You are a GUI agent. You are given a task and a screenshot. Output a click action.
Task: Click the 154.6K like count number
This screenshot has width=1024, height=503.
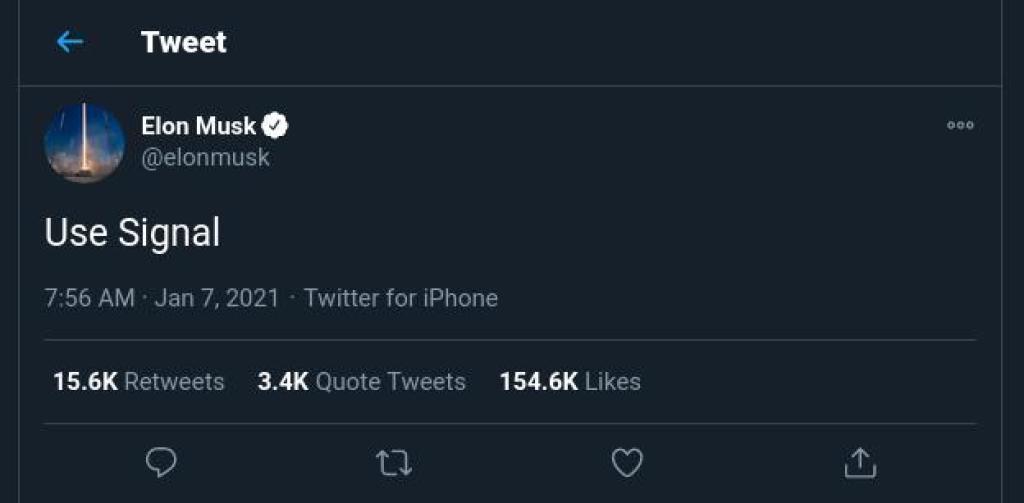tap(539, 381)
